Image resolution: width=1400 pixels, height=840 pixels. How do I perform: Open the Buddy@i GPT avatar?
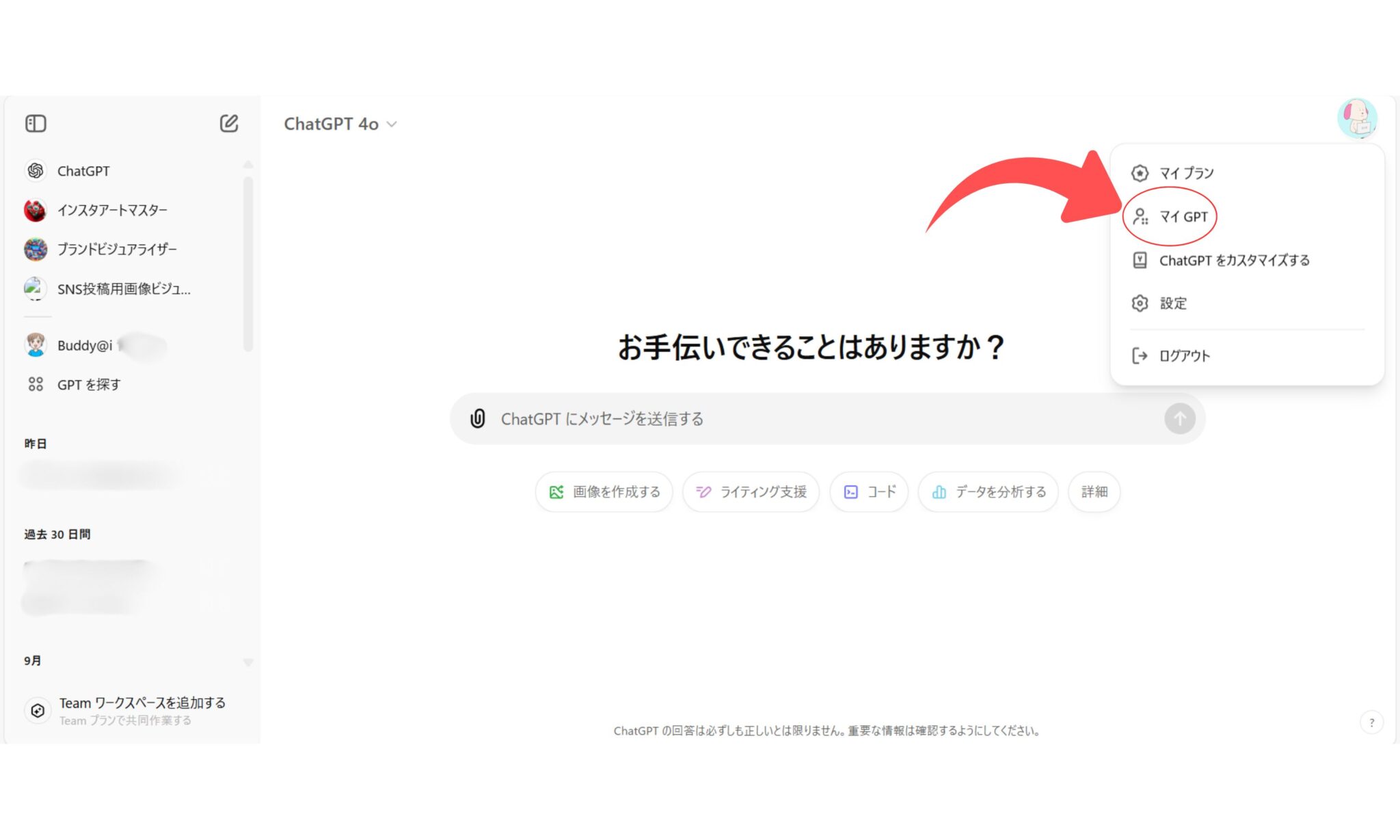point(36,345)
